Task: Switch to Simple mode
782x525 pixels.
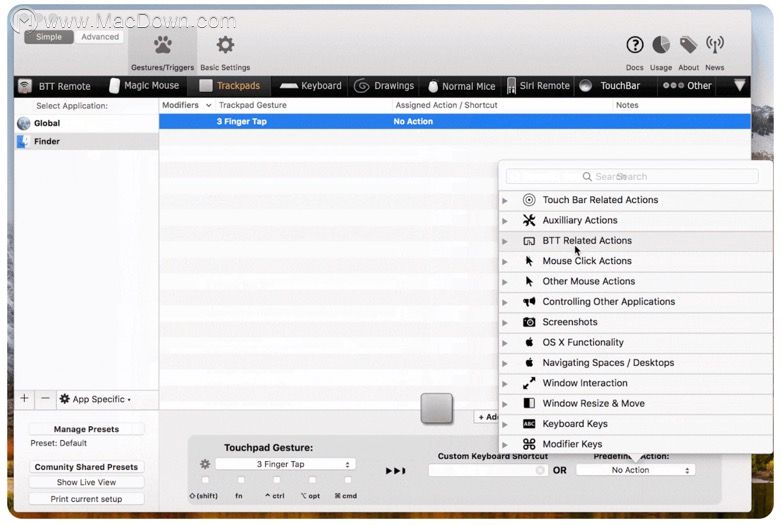Action: pyautogui.click(x=49, y=37)
